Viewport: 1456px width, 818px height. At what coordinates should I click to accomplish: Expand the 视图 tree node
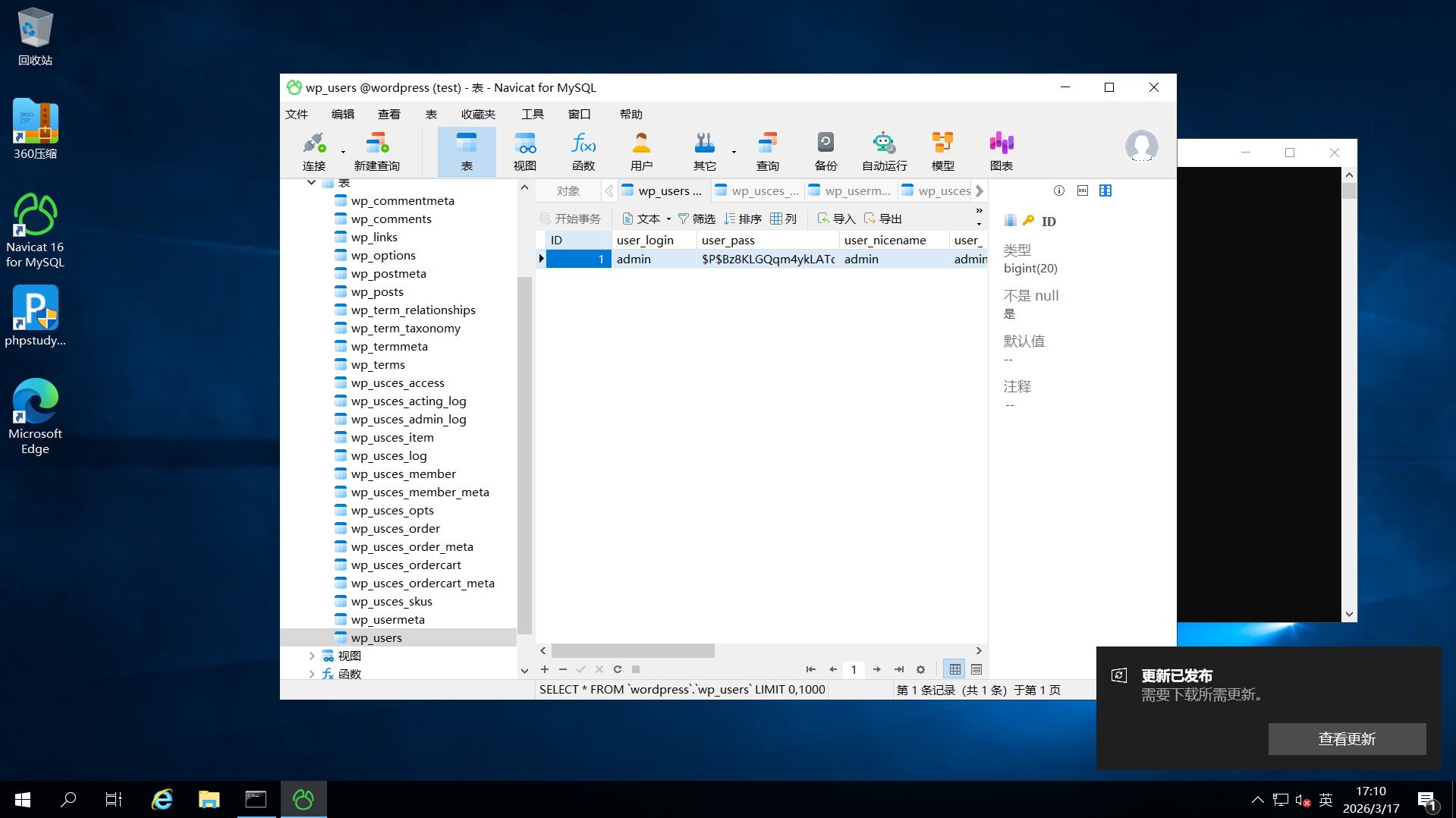tap(312, 656)
